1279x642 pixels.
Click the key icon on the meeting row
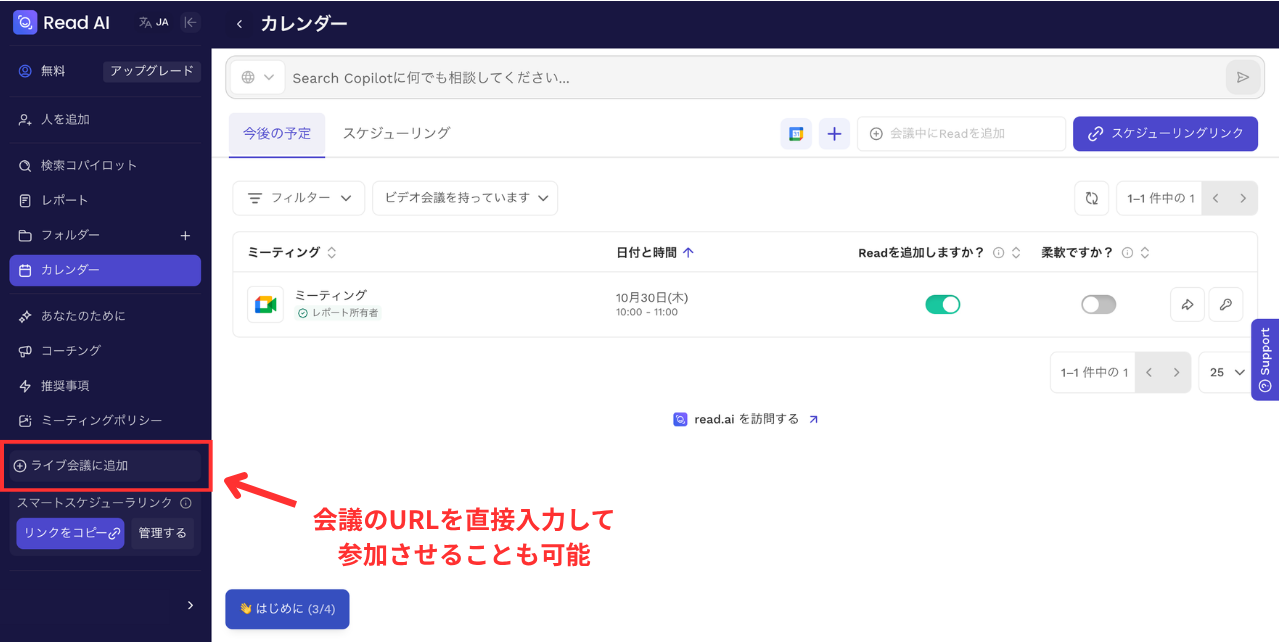tap(1225, 304)
